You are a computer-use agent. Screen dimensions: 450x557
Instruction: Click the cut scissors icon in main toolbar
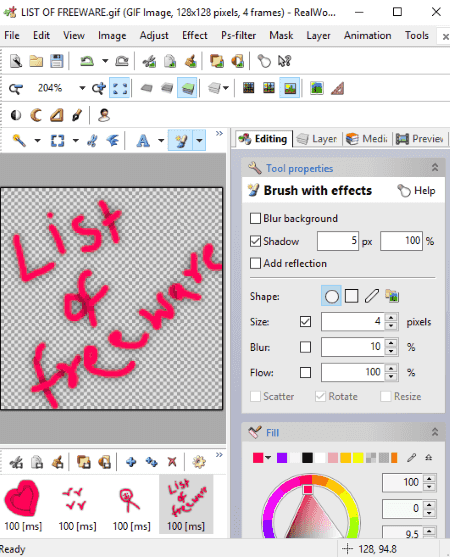tap(149, 61)
